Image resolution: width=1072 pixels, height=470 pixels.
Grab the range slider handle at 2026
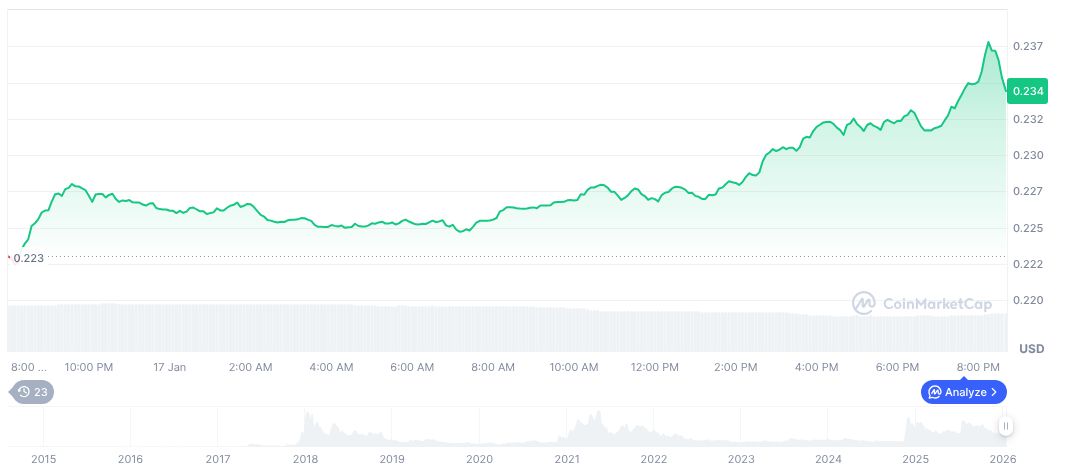click(1006, 427)
